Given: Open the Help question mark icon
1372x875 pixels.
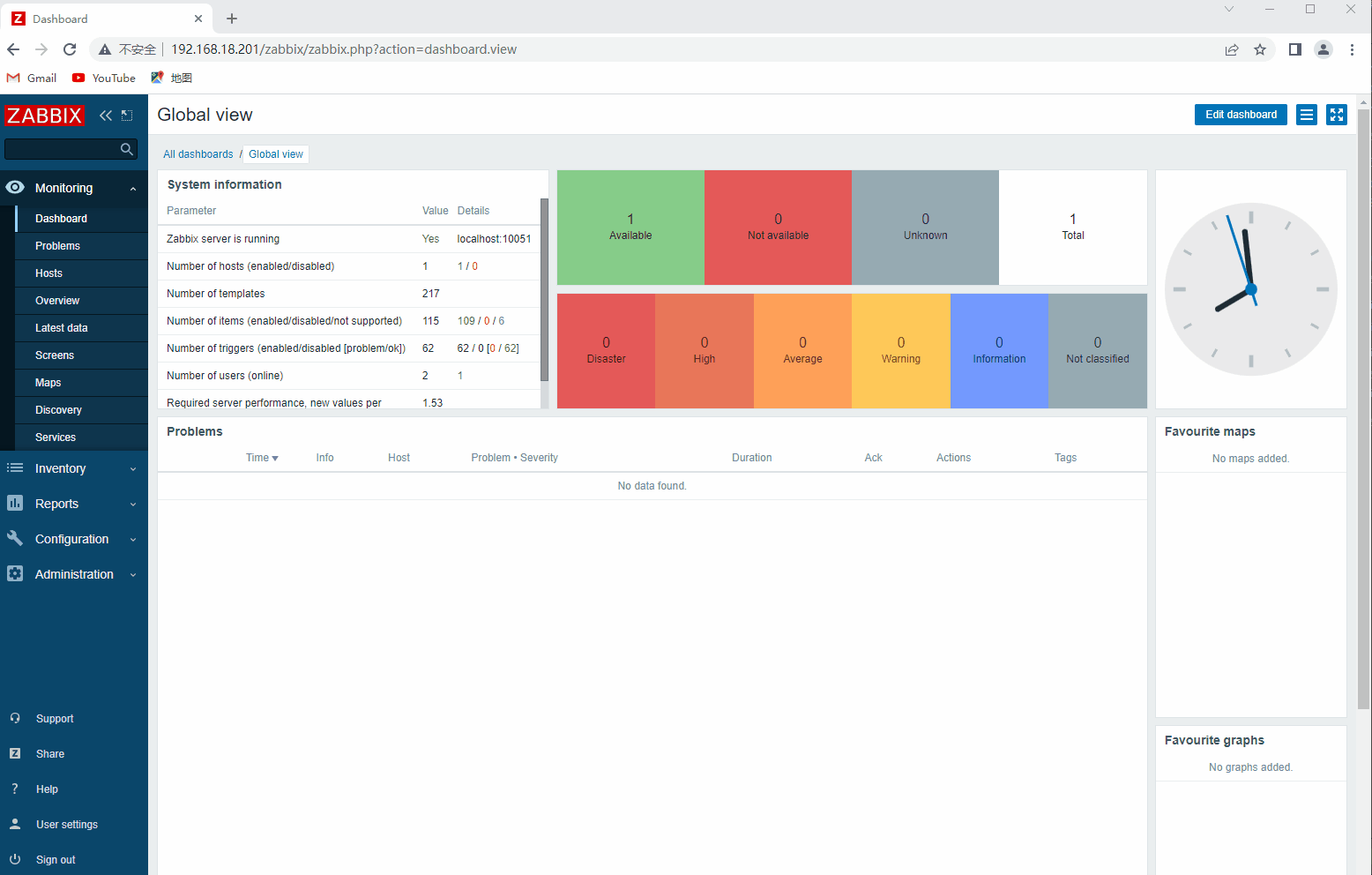Looking at the screenshot, I should [15, 789].
